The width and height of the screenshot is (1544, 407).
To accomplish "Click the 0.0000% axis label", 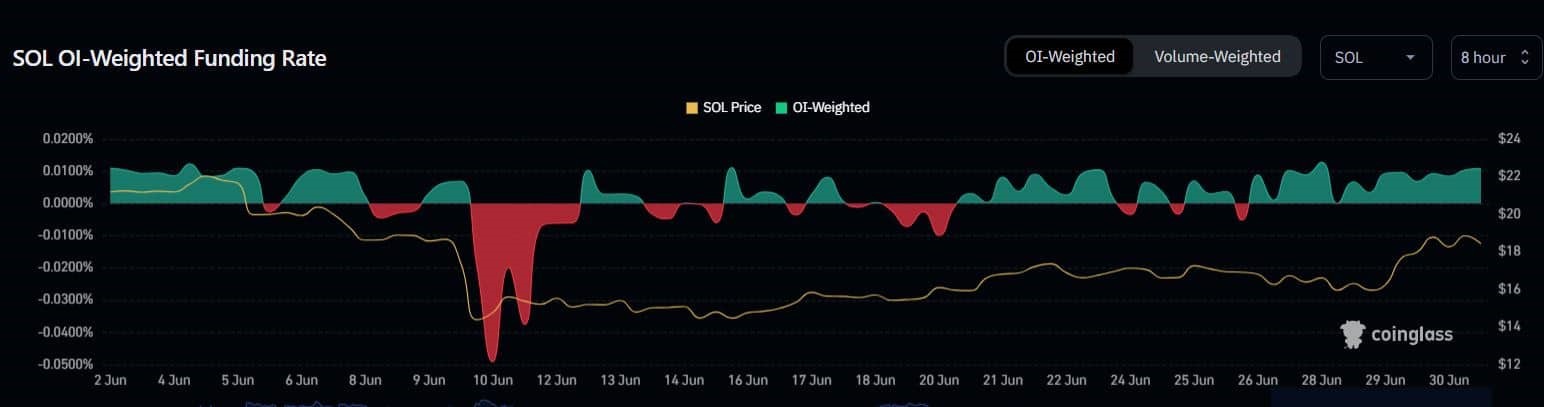I will pos(66,203).
